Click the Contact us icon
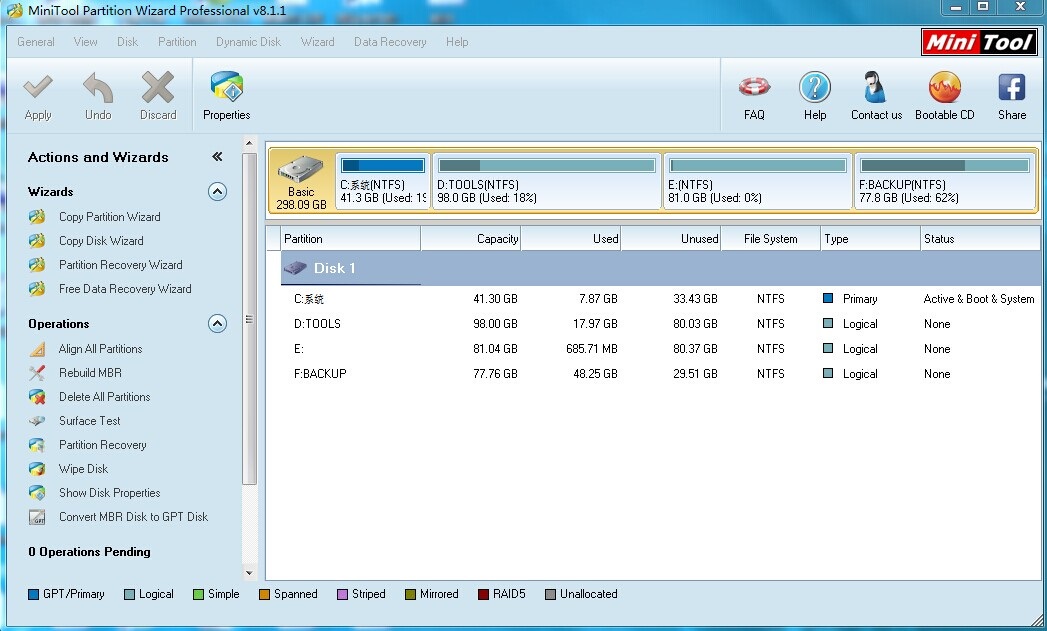Screen dimensions: 1047x631 tap(876, 87)
